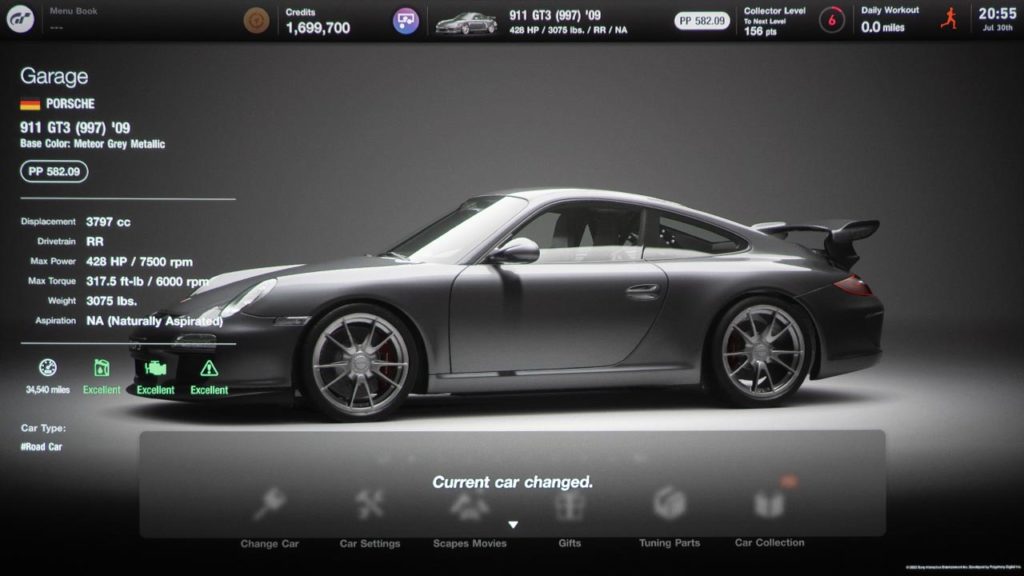The width and height of the screenshot is (1024, 576).
Task: Click the body rigidity warning triangle icon
Action: click(209, 369)
